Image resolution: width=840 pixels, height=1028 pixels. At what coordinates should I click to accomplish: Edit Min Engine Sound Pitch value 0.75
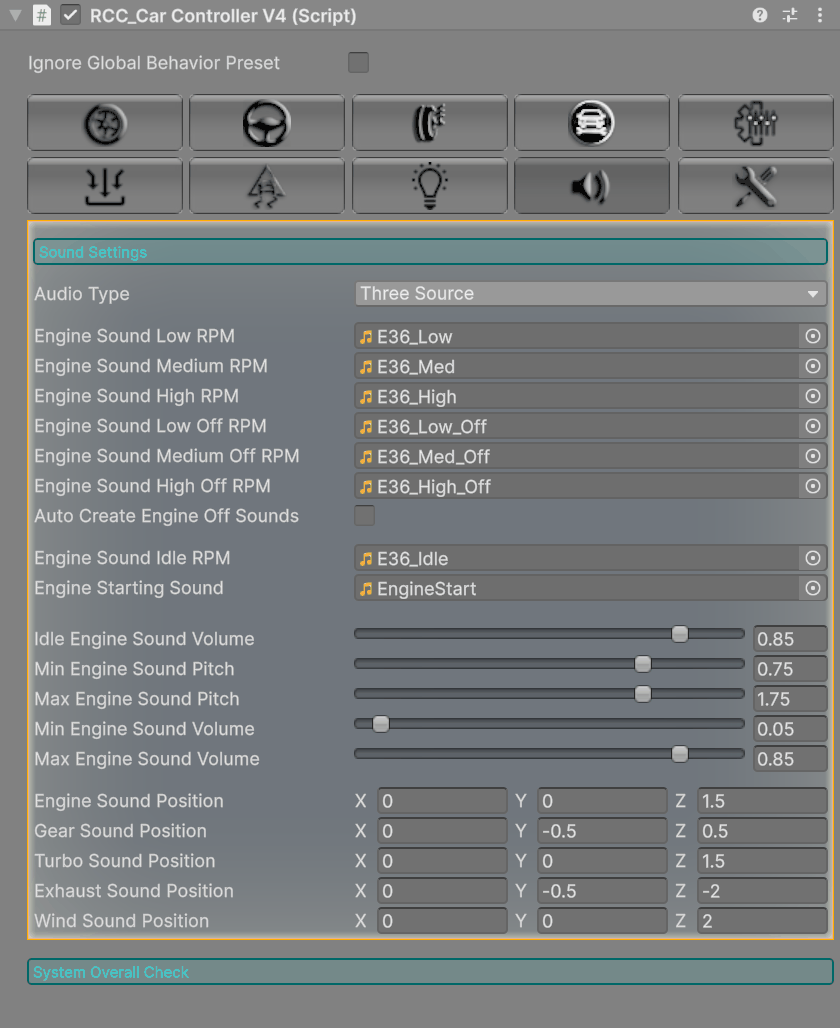click(x=790, y=669)
